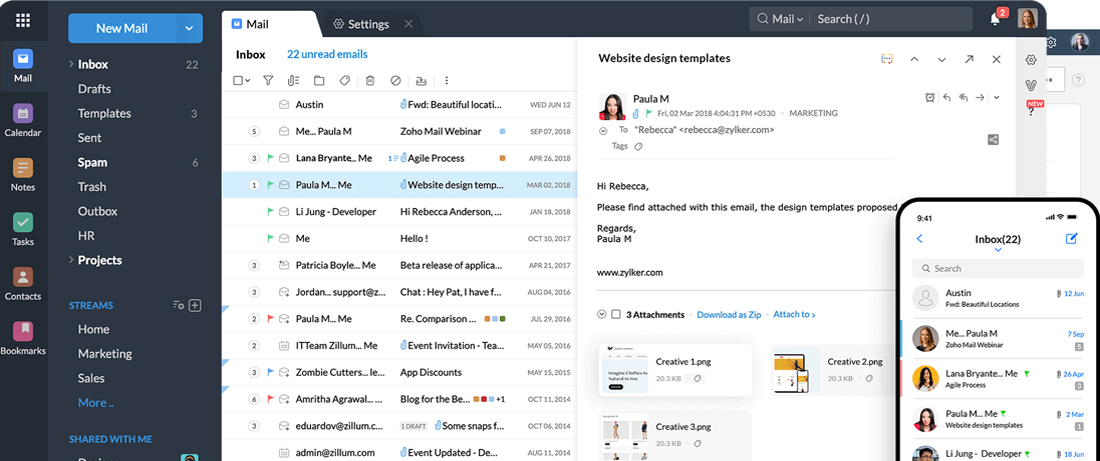Open settings gear in right panel
Screen dimensions: 1100x461
click(x=1031, y=60)
